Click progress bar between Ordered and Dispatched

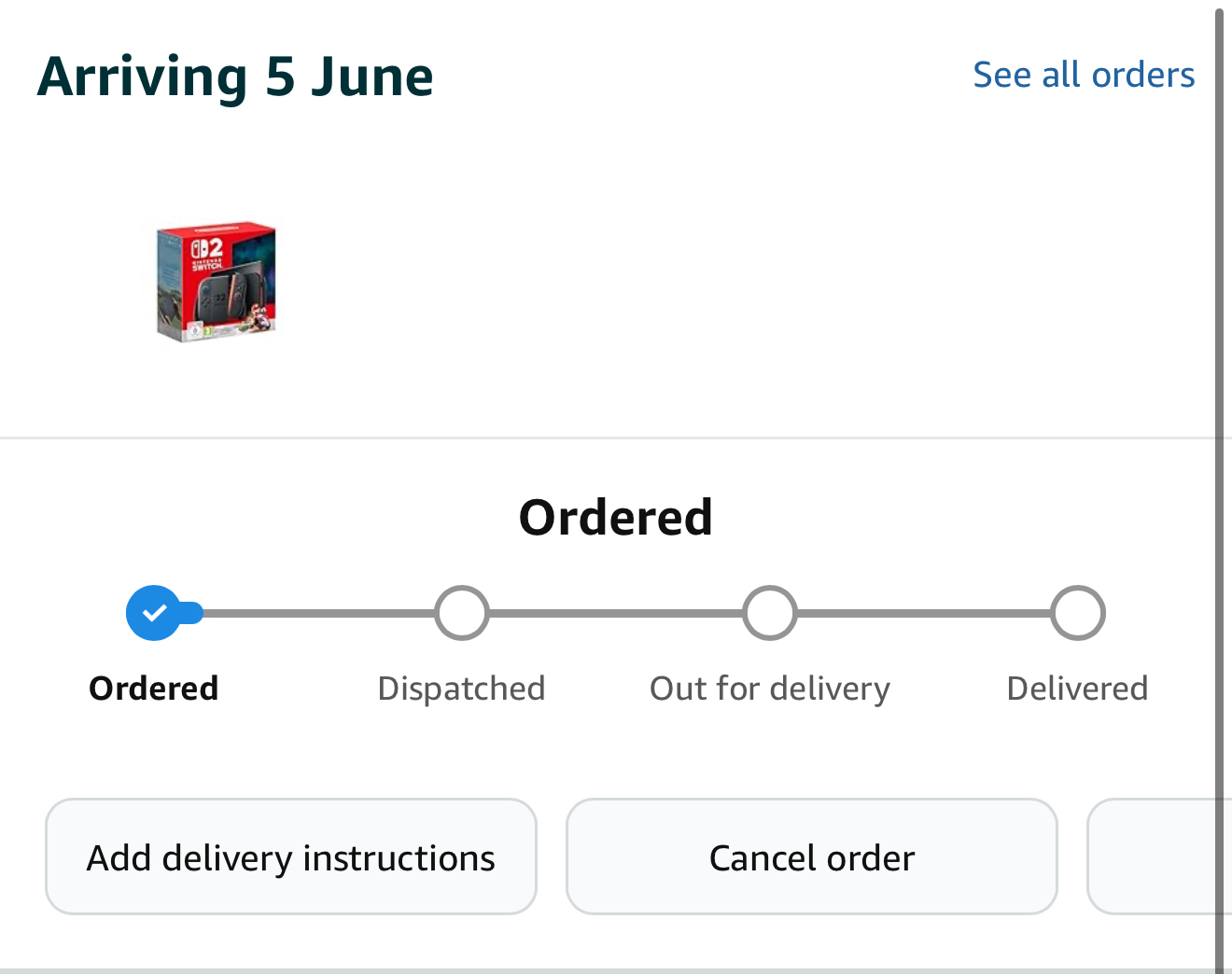(x=319, y=613)
